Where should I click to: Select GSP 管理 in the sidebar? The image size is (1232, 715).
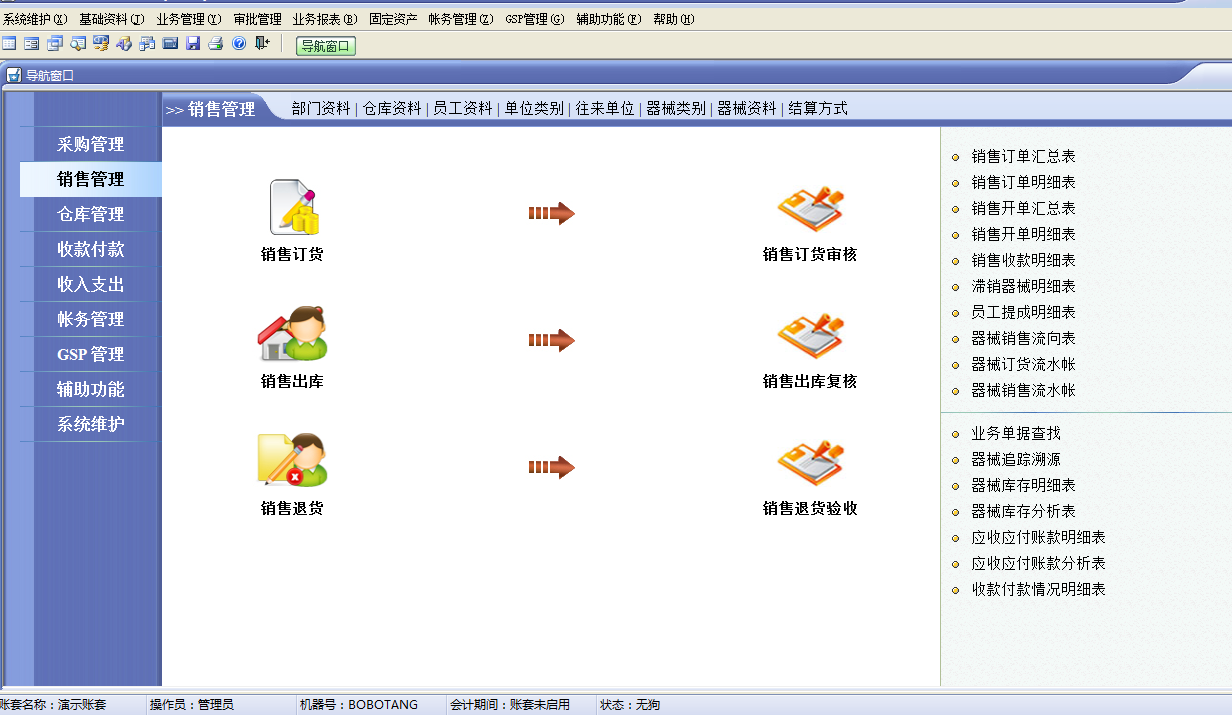tap(91, 354)
